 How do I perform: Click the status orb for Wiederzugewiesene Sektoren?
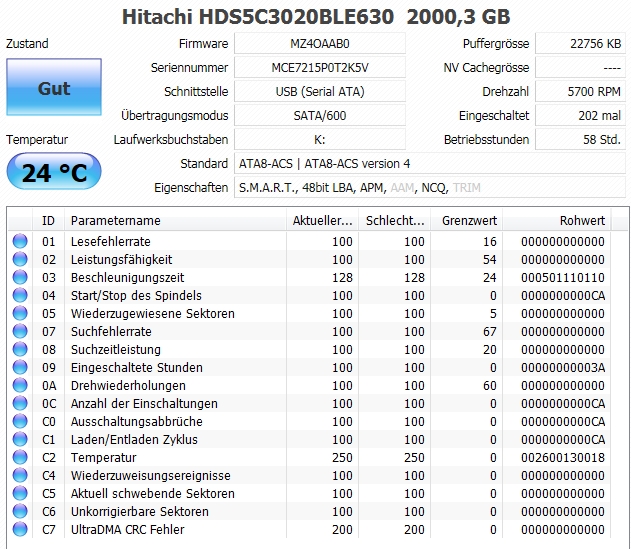[20, 313]
